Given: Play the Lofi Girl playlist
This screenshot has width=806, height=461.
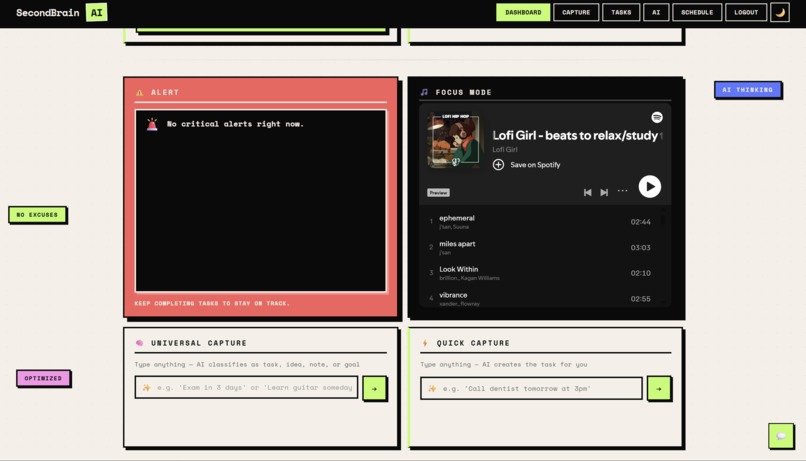Looking at the screenshot, I should [x=650, y=187].
